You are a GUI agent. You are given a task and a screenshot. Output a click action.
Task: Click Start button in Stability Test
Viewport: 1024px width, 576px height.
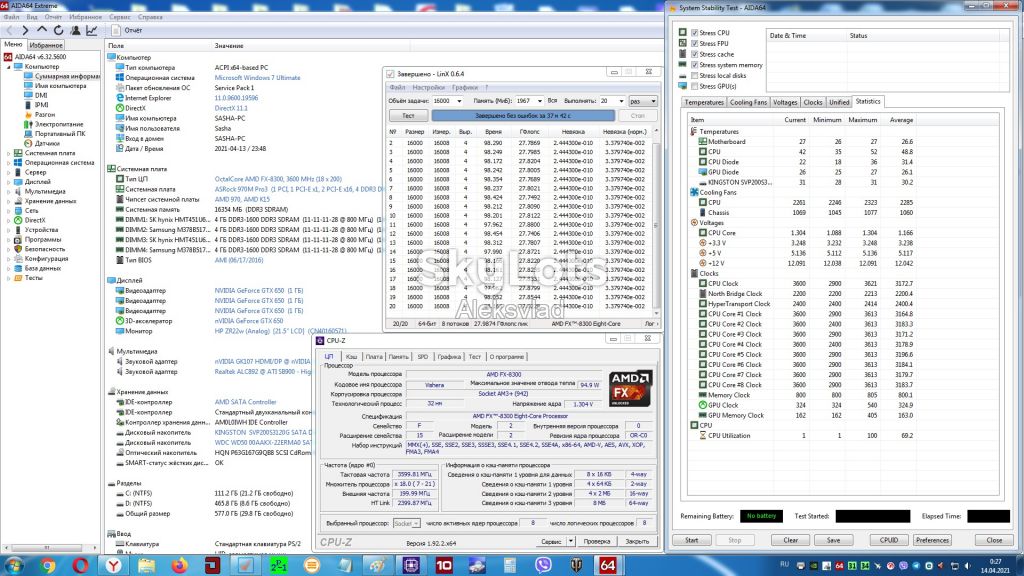[x=692, y=540]
